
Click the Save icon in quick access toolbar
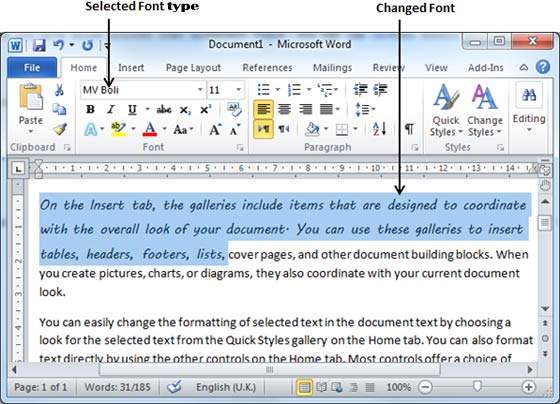[x=39, y=45]
